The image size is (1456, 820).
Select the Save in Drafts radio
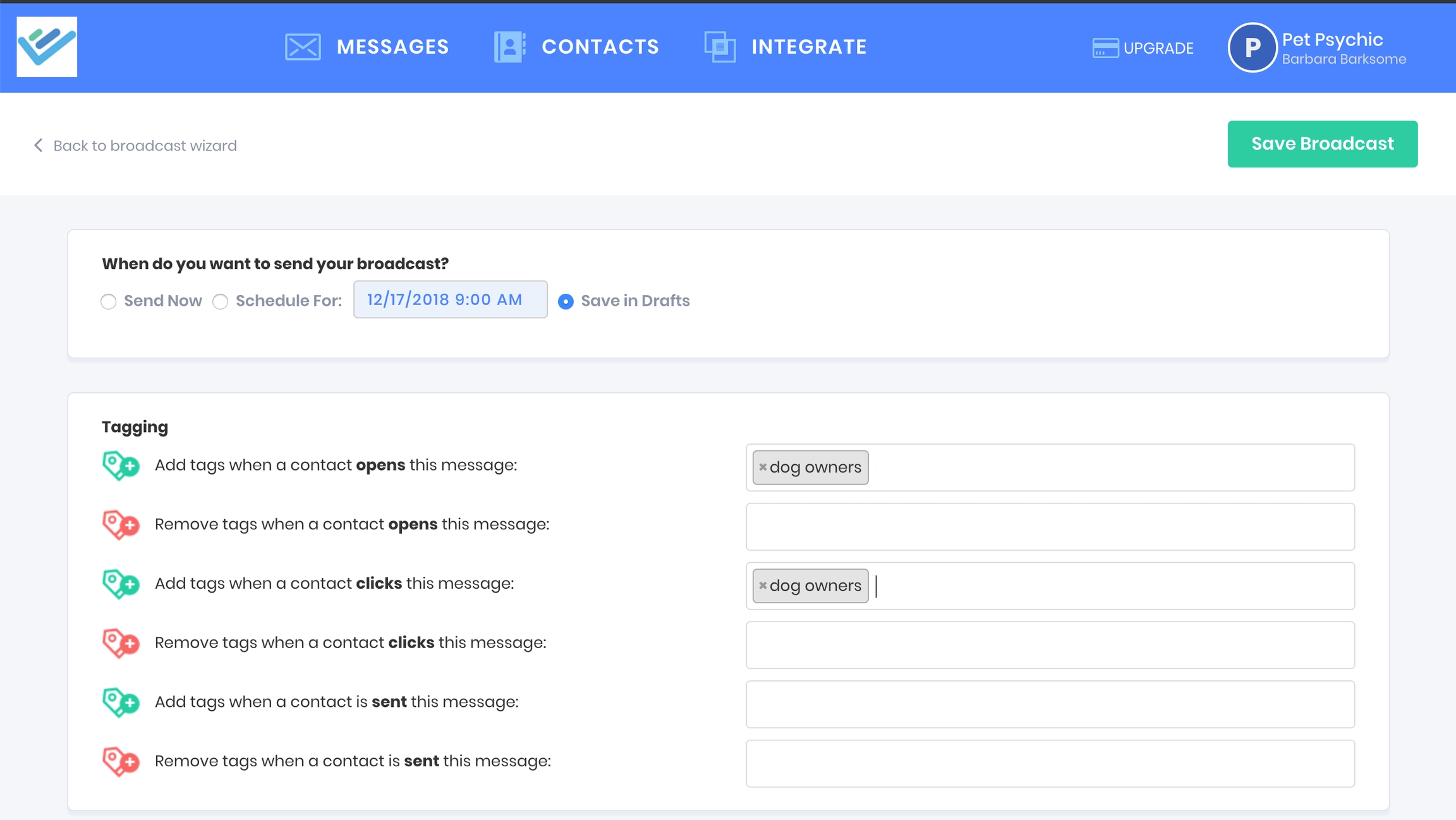(566, 301)
